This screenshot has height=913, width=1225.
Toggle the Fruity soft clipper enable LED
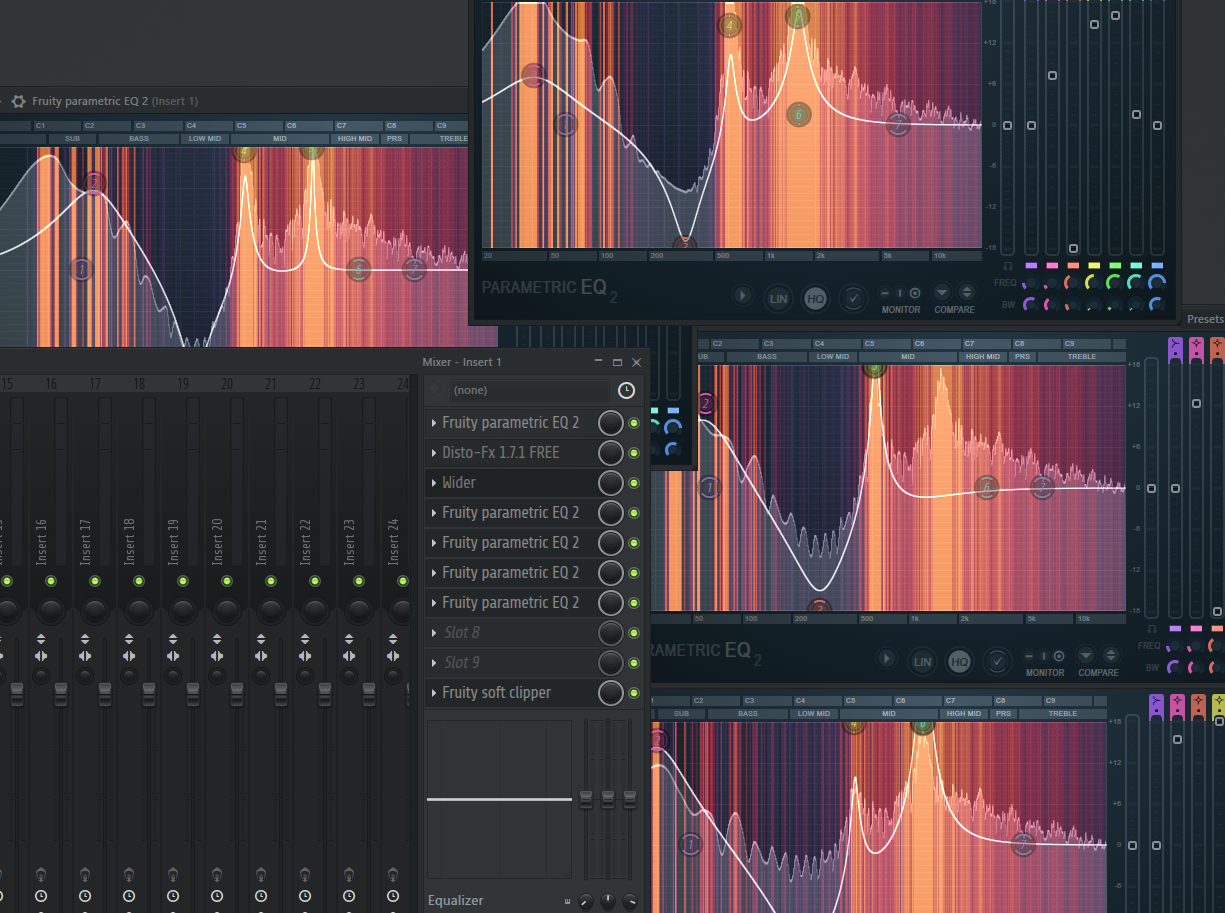tap(633, 693)
